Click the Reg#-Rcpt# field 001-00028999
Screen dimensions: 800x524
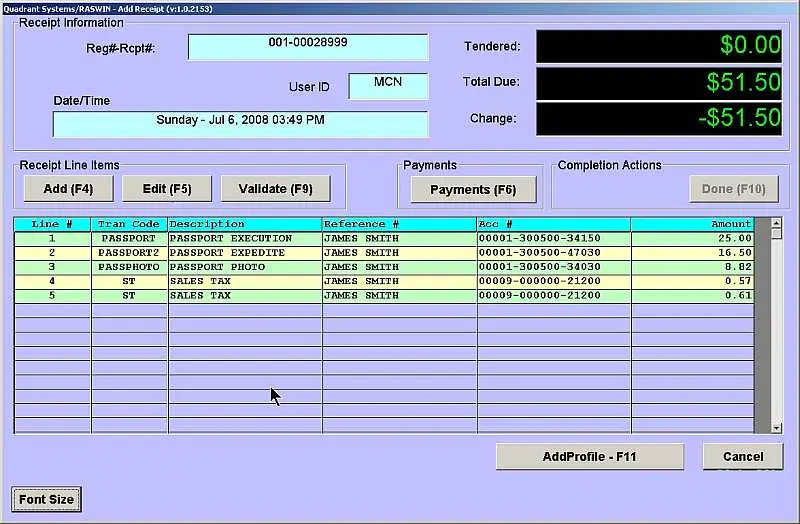pos(308,47)
